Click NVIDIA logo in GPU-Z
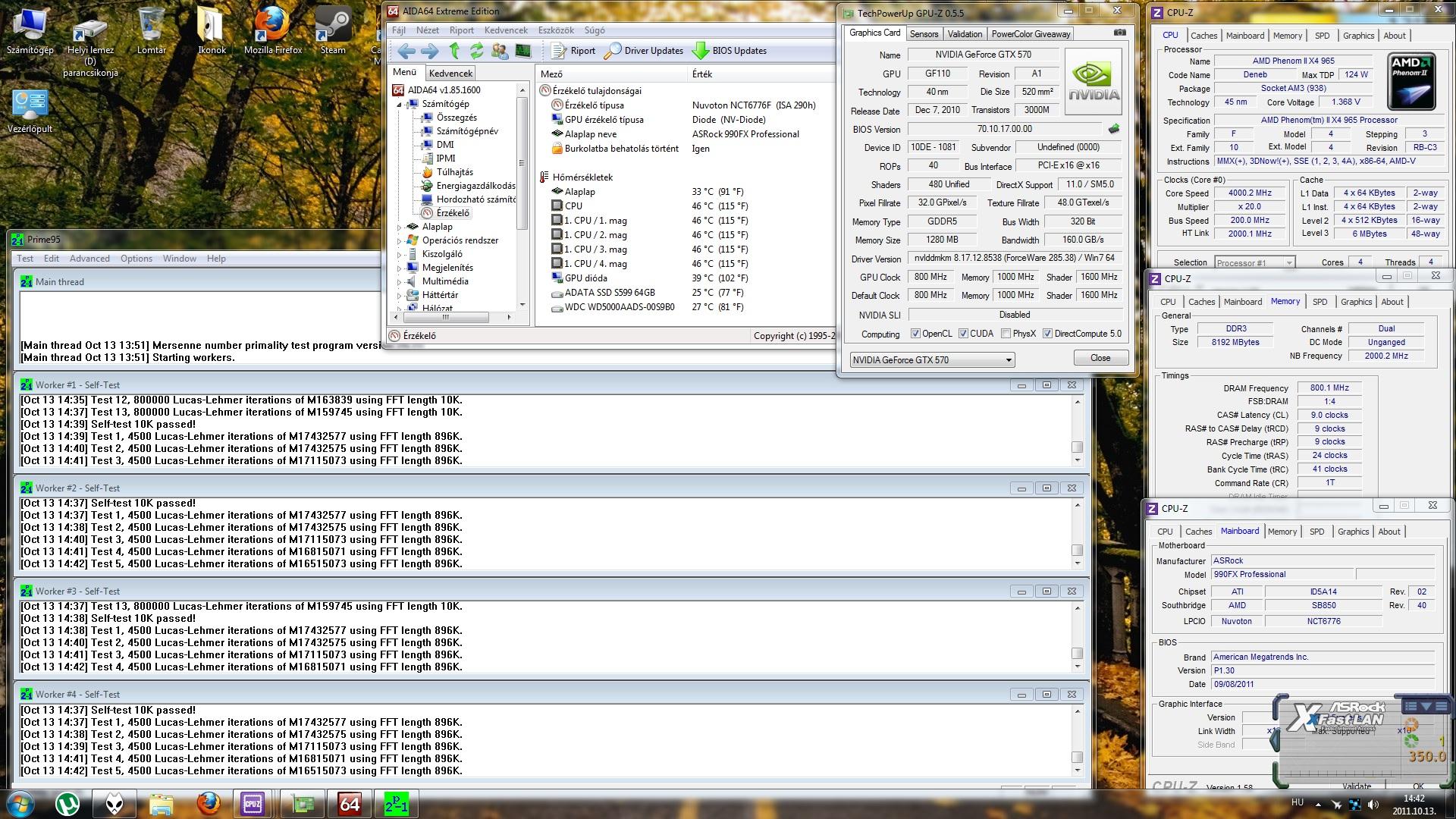 (1094, 81)
